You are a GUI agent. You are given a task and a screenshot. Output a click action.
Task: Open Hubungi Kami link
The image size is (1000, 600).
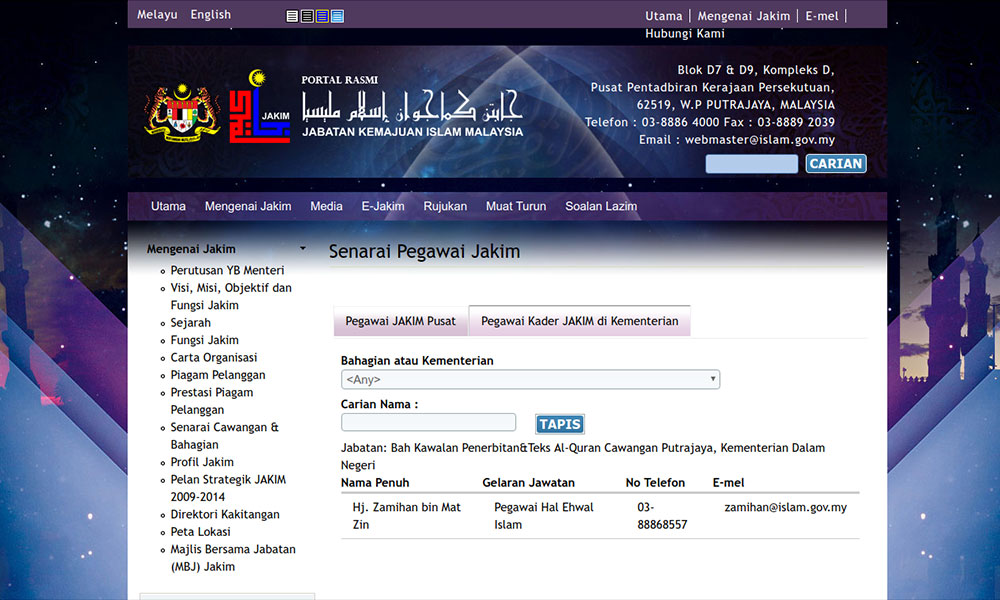click(684, 34)
